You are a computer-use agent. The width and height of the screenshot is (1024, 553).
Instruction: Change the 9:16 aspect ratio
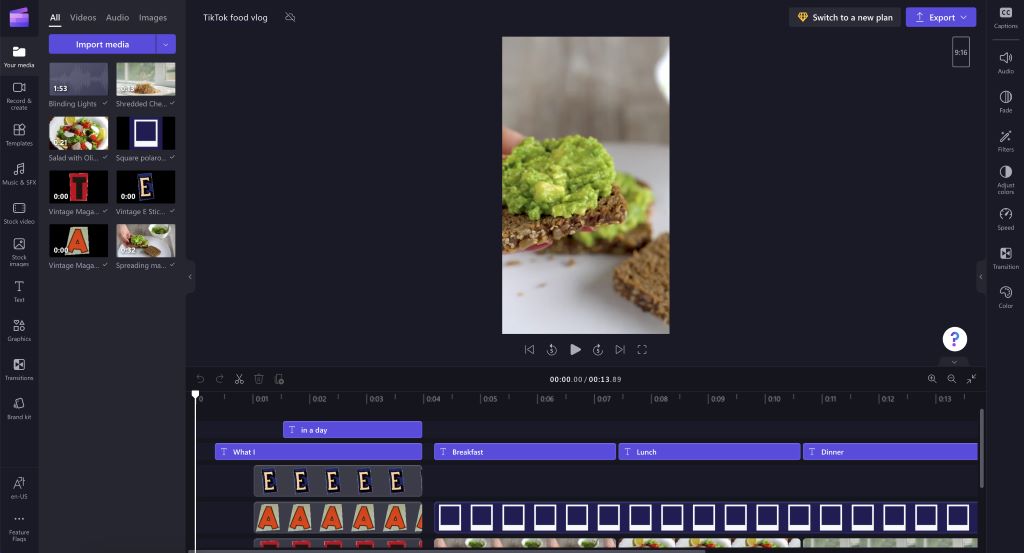click(x=961, y=52)
